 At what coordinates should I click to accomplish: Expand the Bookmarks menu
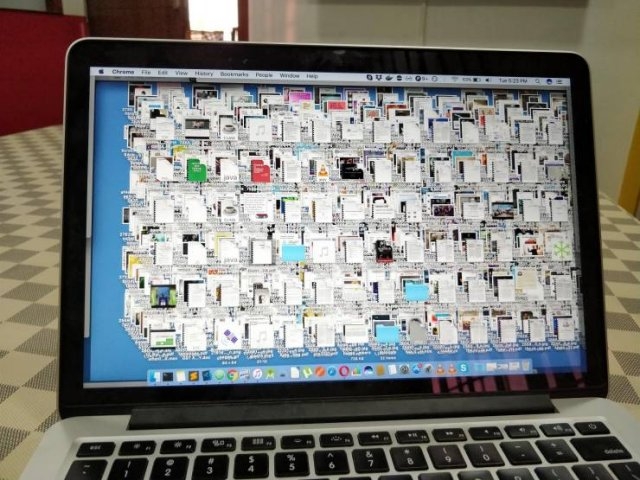click(x=234, y=74)
